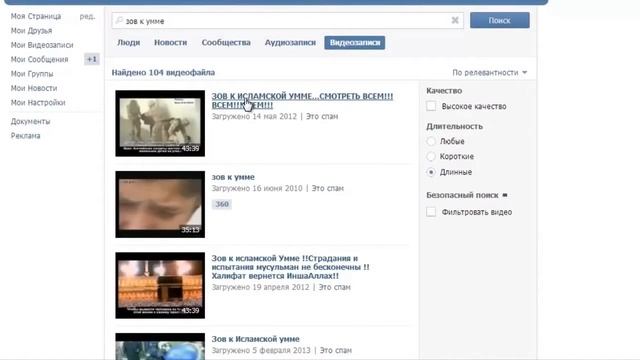Open Документы in the sidebar

tap(31, 121)
